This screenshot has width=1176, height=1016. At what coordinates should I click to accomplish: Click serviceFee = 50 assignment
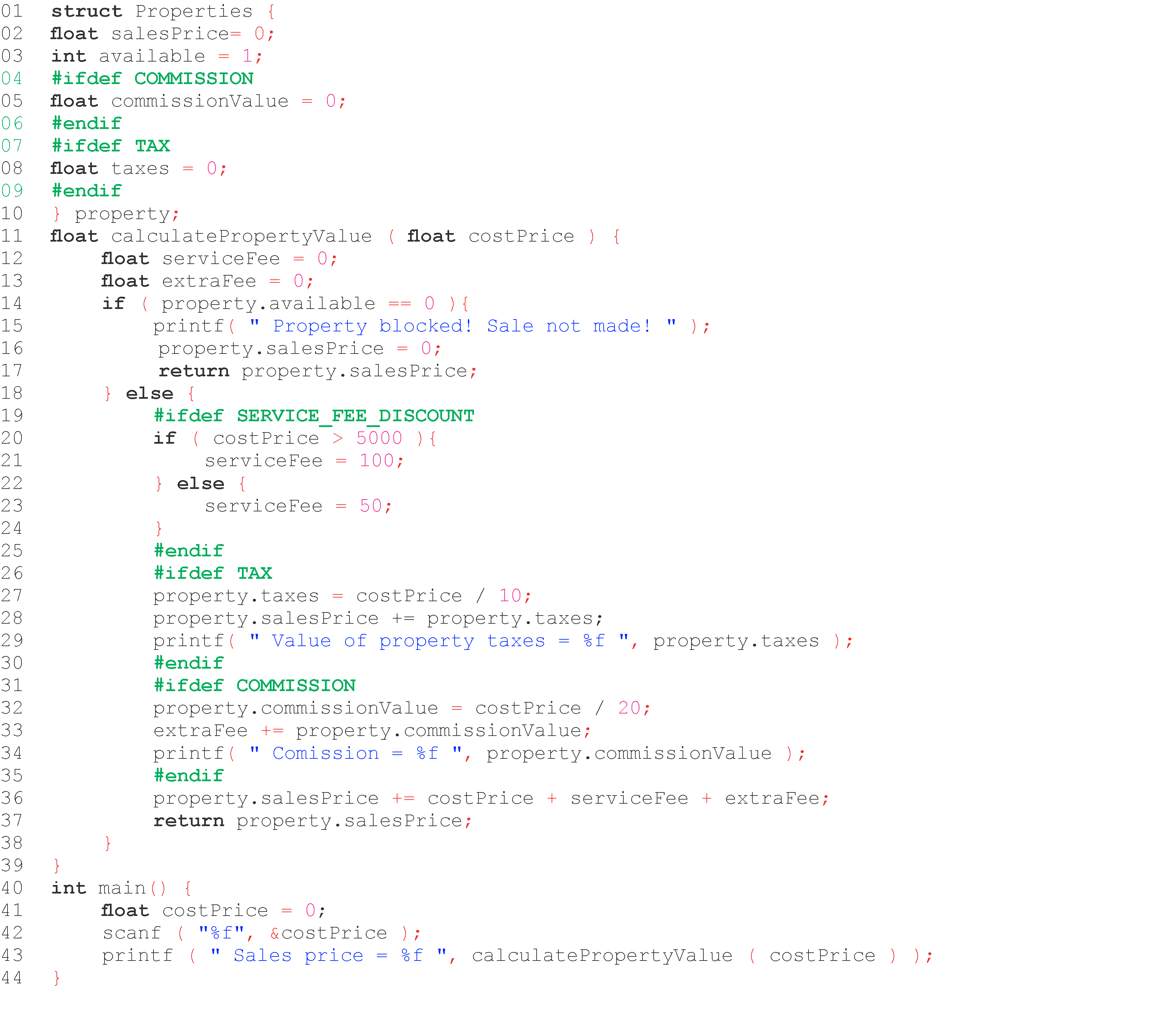[298, 506]
